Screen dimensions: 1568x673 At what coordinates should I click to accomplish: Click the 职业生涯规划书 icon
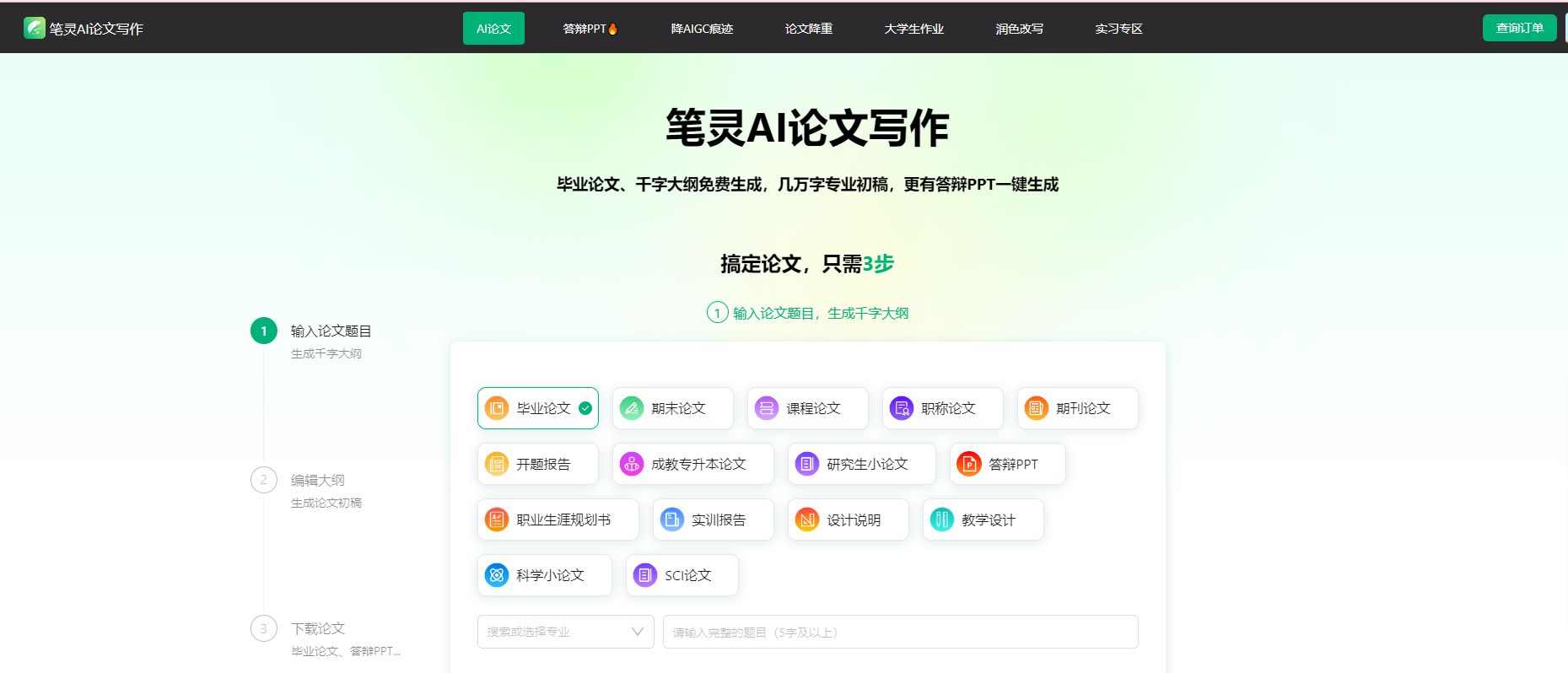click(x=497, y=520)
